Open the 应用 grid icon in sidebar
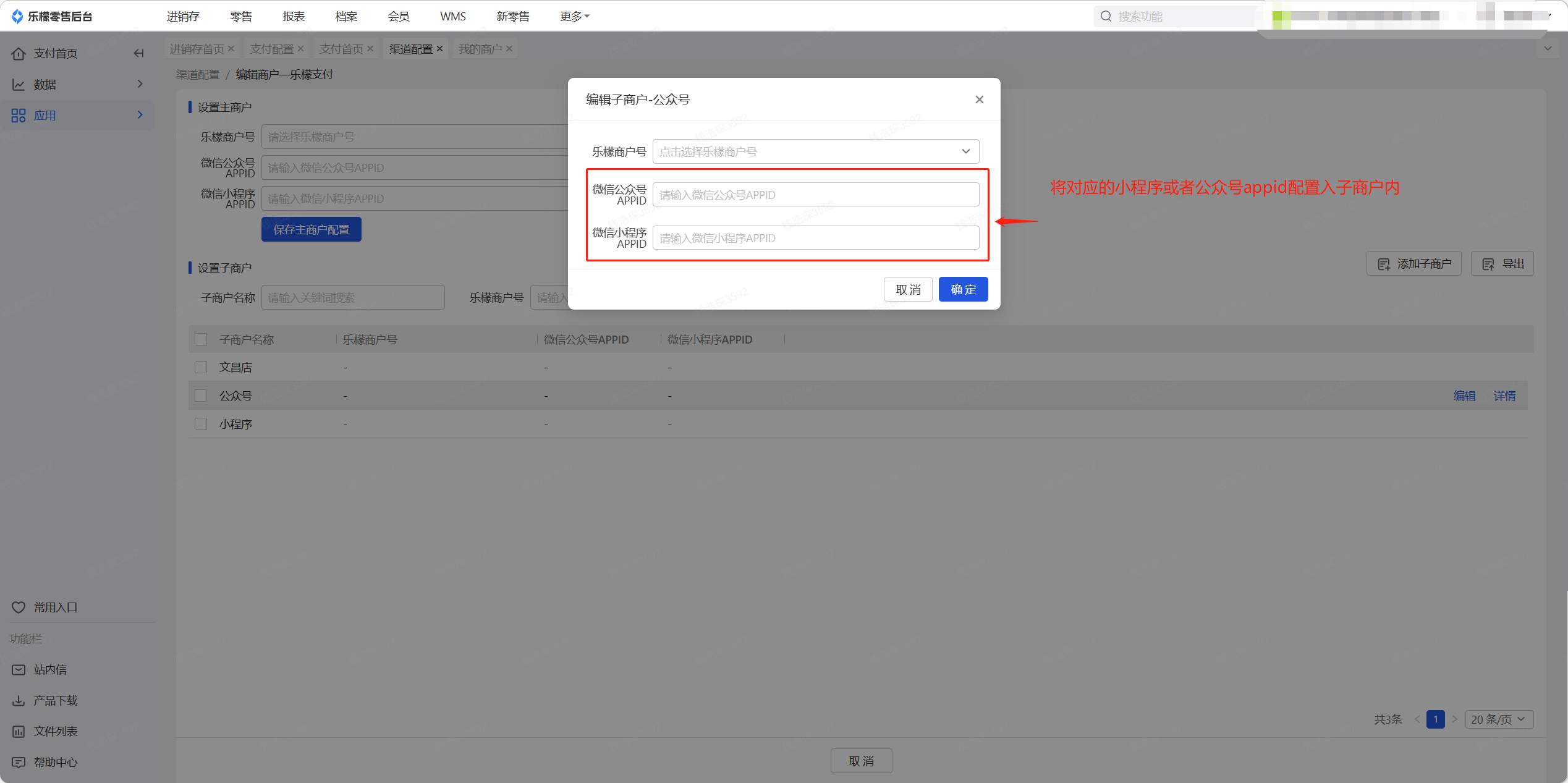The width and height of the screenshot is (1568, 783). coord(19,116)
